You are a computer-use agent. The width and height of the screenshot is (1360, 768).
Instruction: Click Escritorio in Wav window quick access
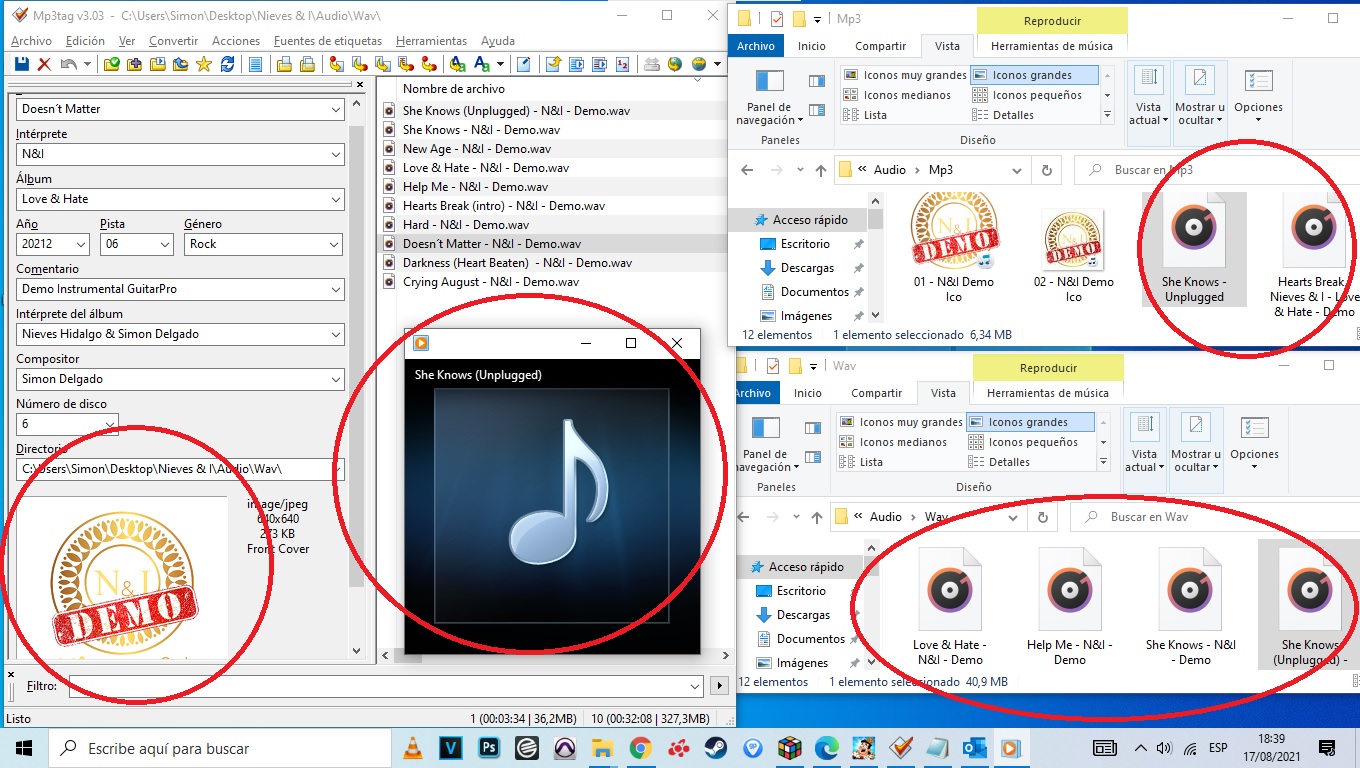(x=801, y=591)
